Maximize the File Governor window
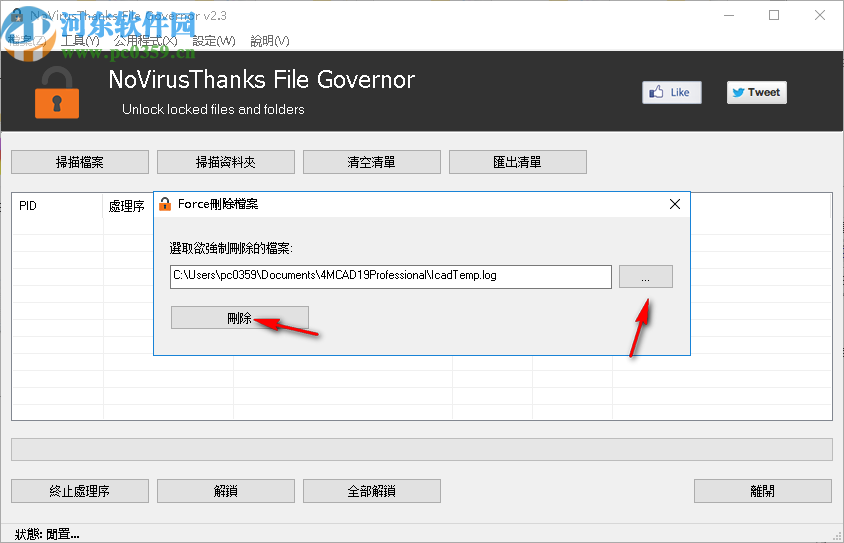844x543 pixels. click(x=773, y=15)
